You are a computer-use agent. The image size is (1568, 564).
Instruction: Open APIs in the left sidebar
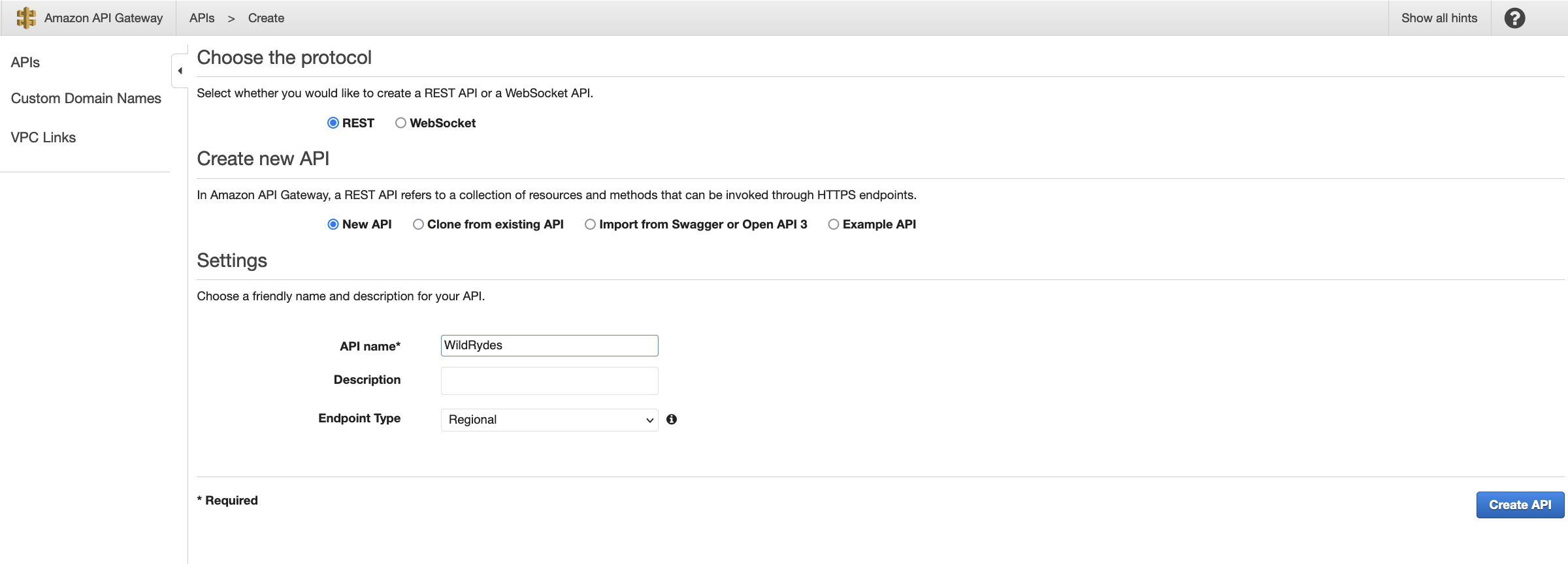point(25,62)
